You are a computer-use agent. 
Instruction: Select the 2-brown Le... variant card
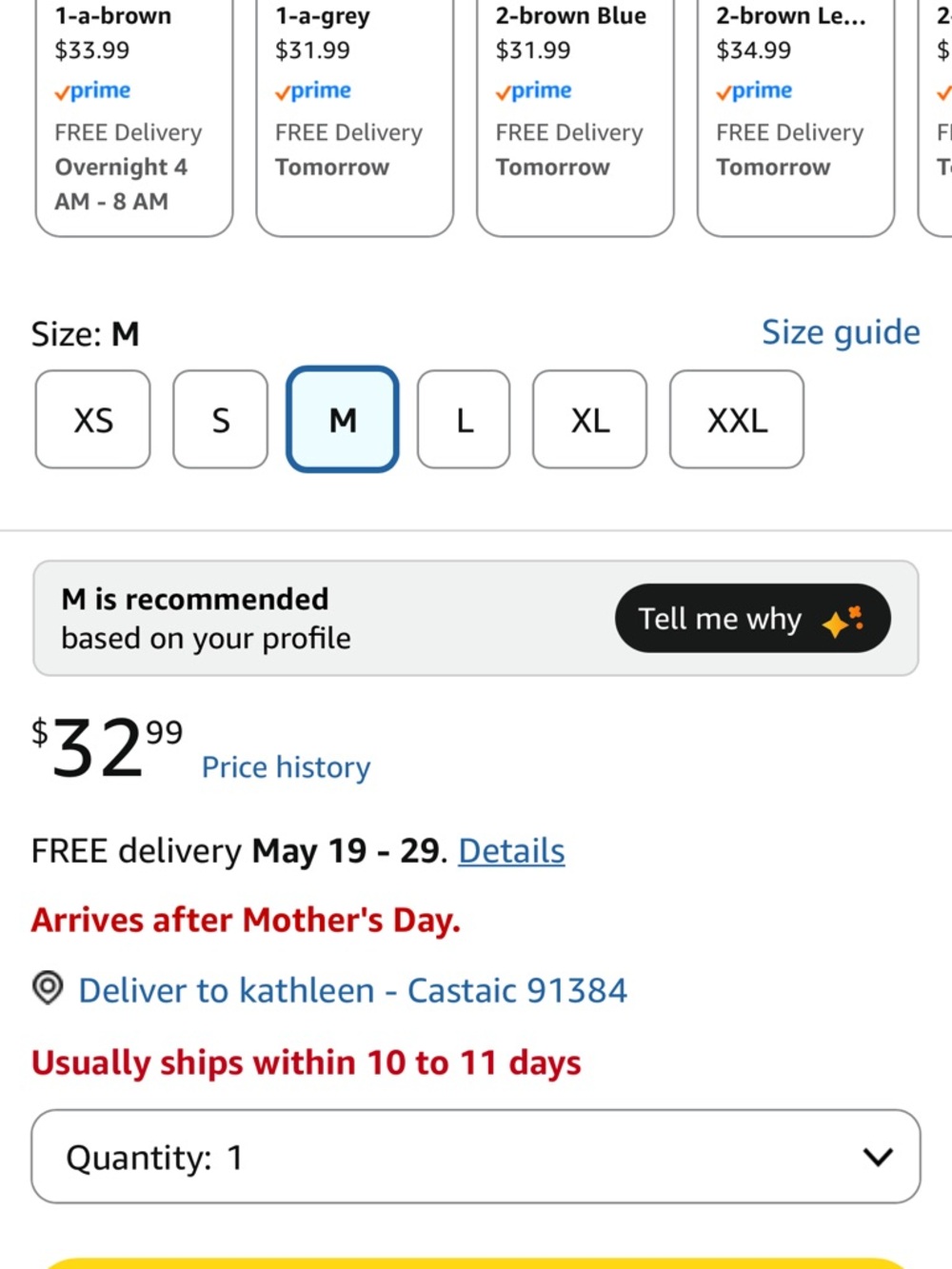[x=796, y=114]
